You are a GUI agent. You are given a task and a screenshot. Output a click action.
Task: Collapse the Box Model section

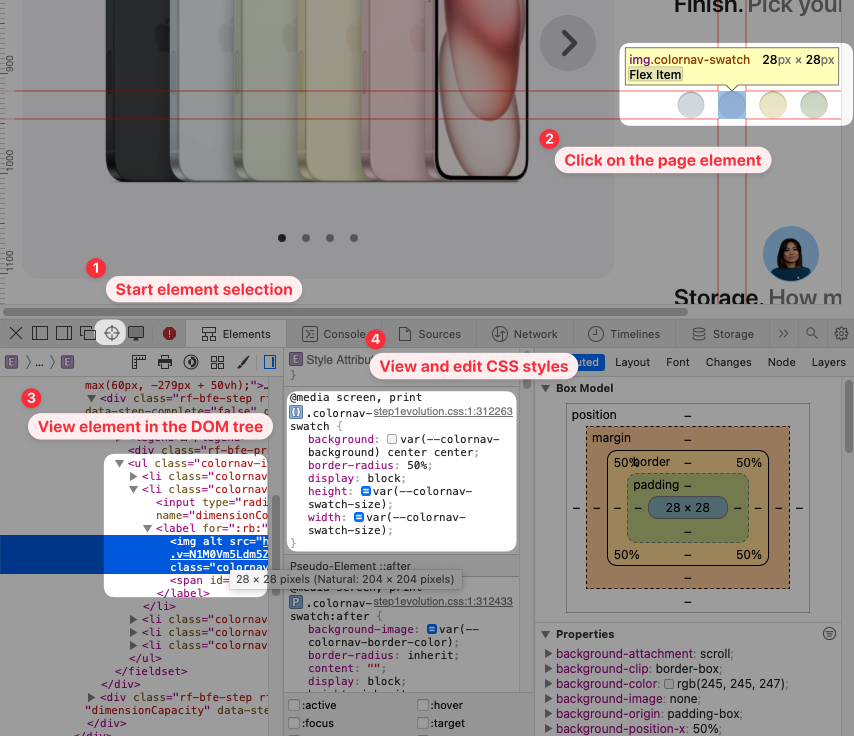pos(545,388)
